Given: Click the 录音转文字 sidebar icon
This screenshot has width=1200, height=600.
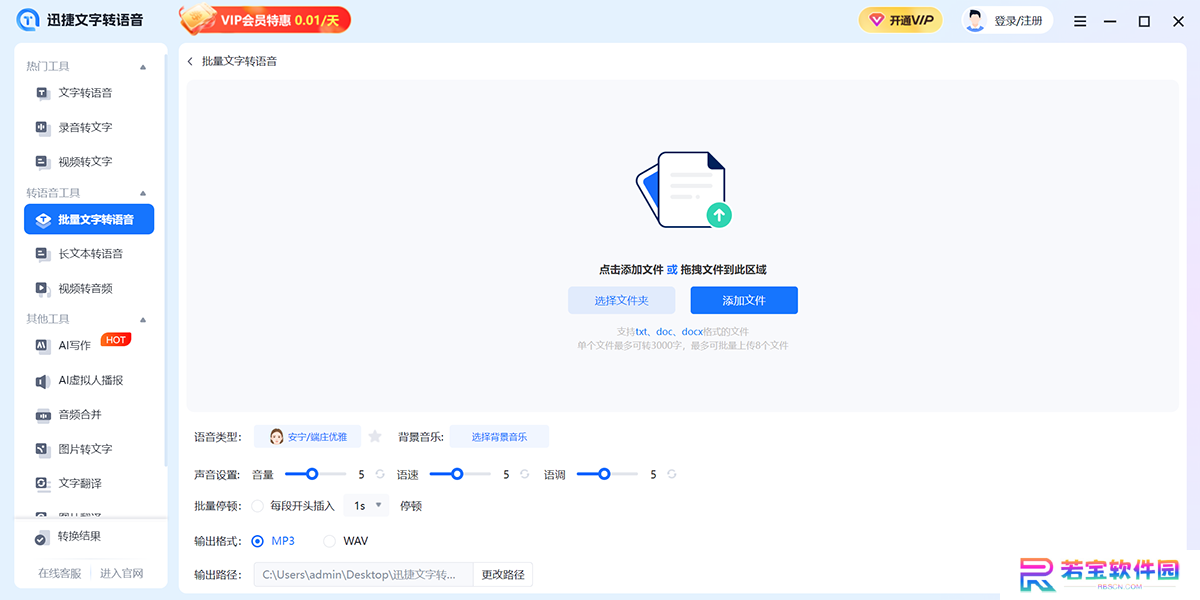Looking at the screenshot, I should pyautogui.click(x=42, y=127).
